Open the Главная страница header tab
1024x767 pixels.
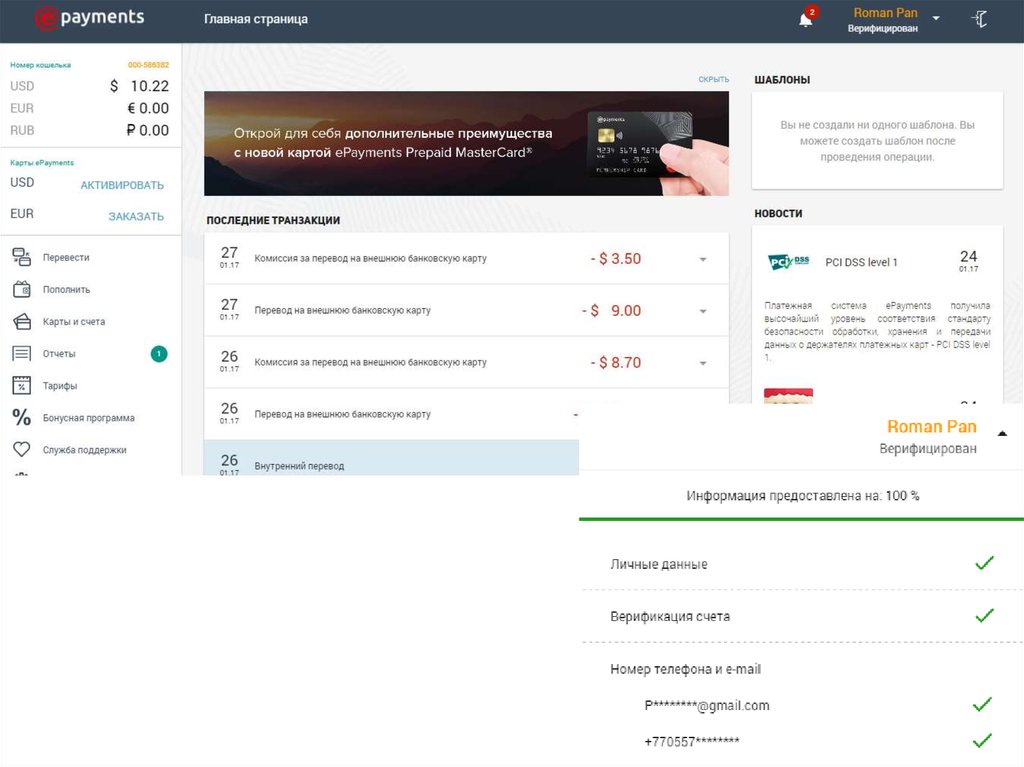pyautogui.click(x=256, y=19)
